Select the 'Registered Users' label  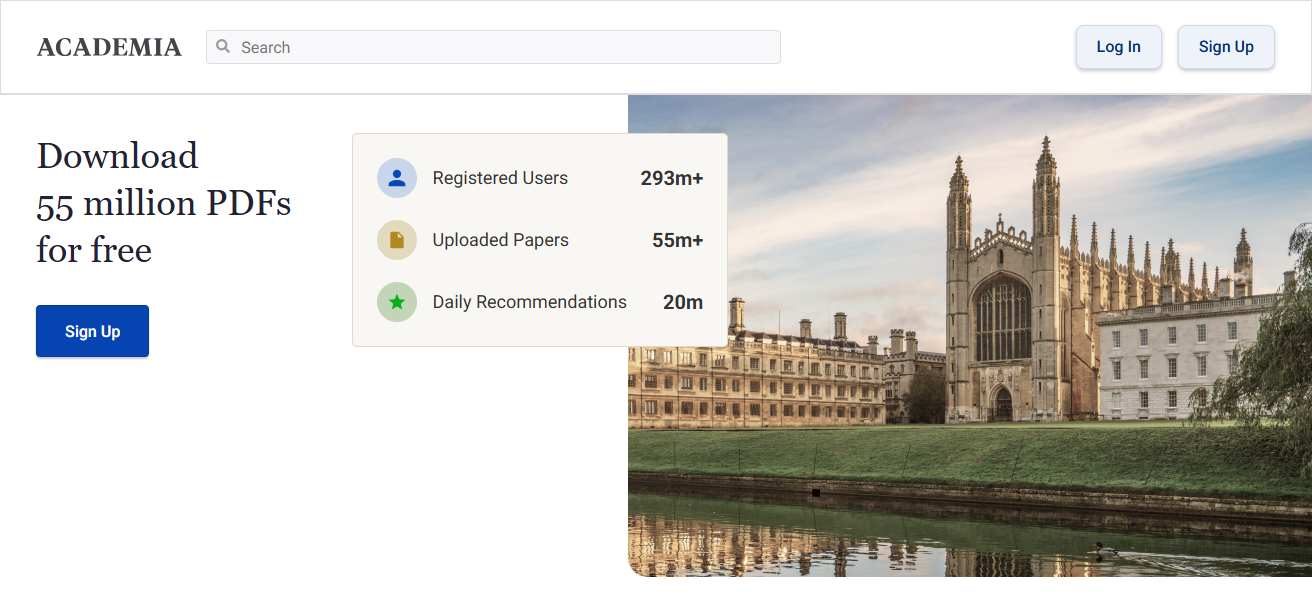500,178
